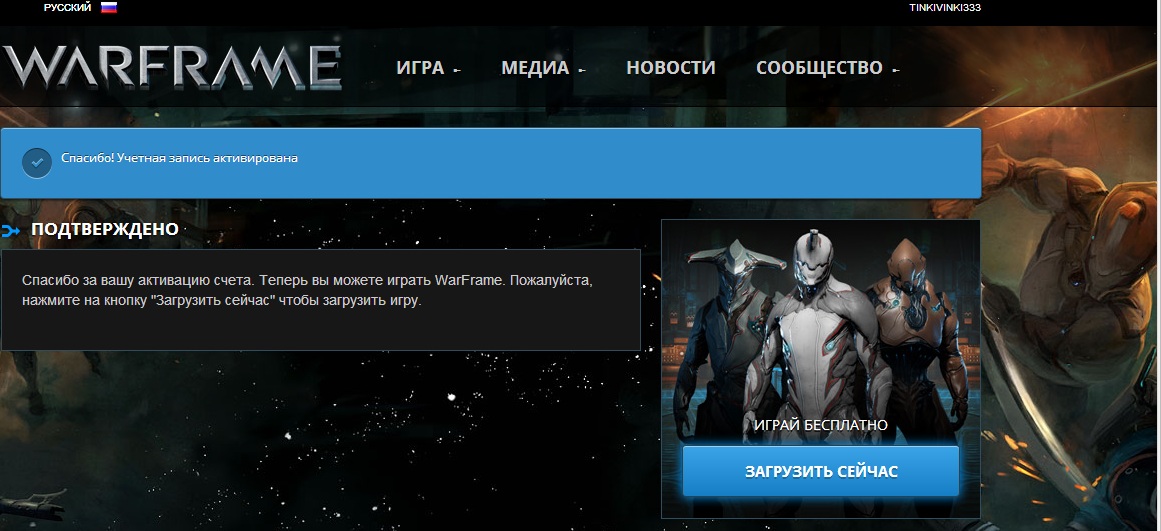The height and width of the screenshot is (531, 1161).
Task: Open the НОВОСТИ page
Action: [671, 68]
